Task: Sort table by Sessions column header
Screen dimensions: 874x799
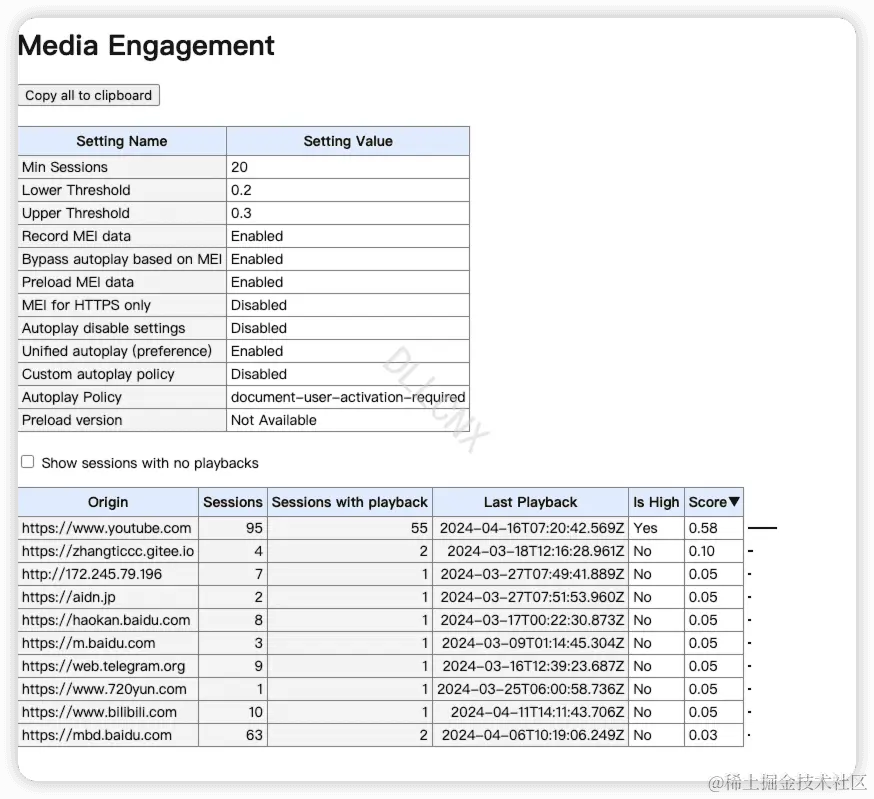Action: pyautogui.click(x=232, y=502)
